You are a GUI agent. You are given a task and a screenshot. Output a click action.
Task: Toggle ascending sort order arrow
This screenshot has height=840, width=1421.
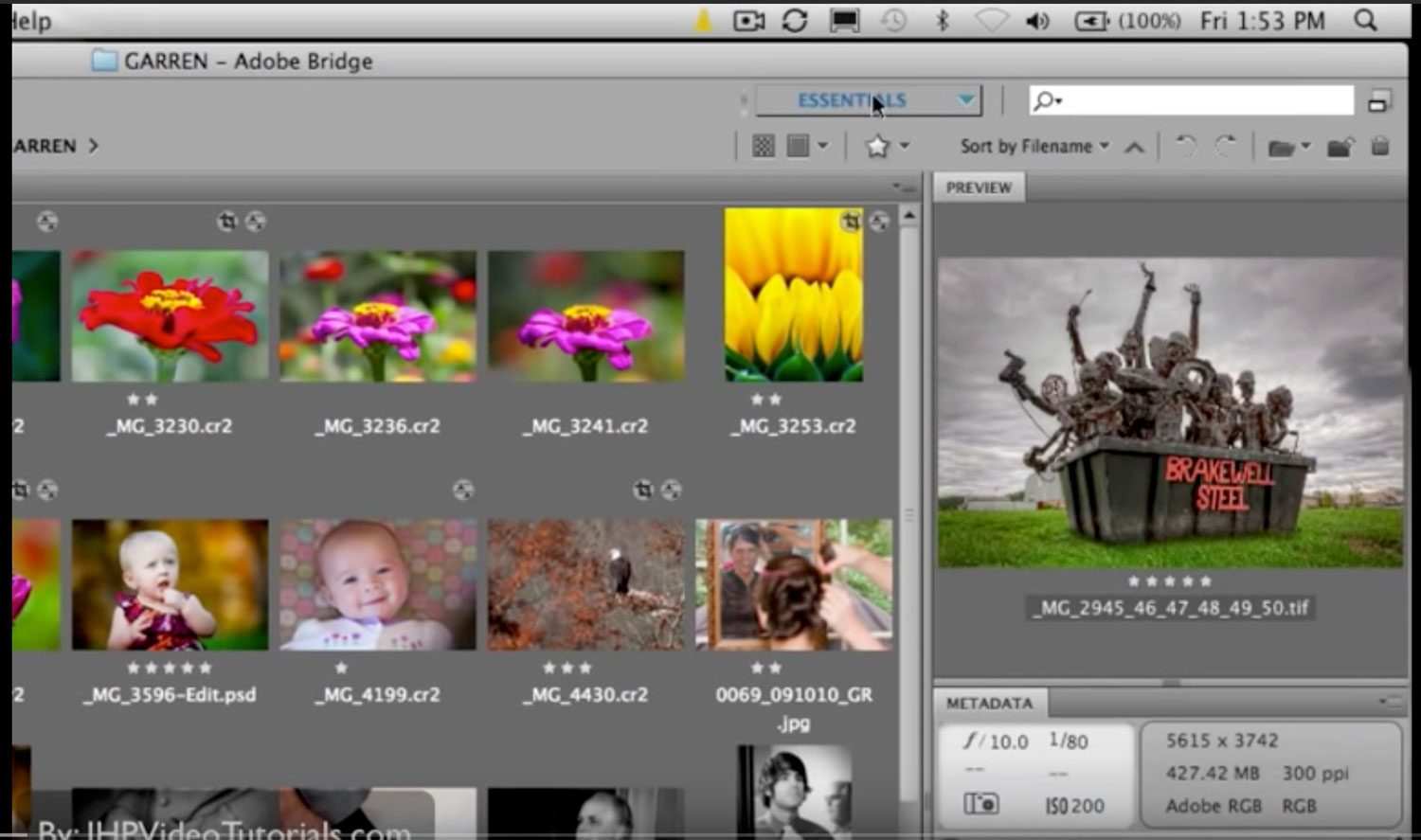point(1133,146)
